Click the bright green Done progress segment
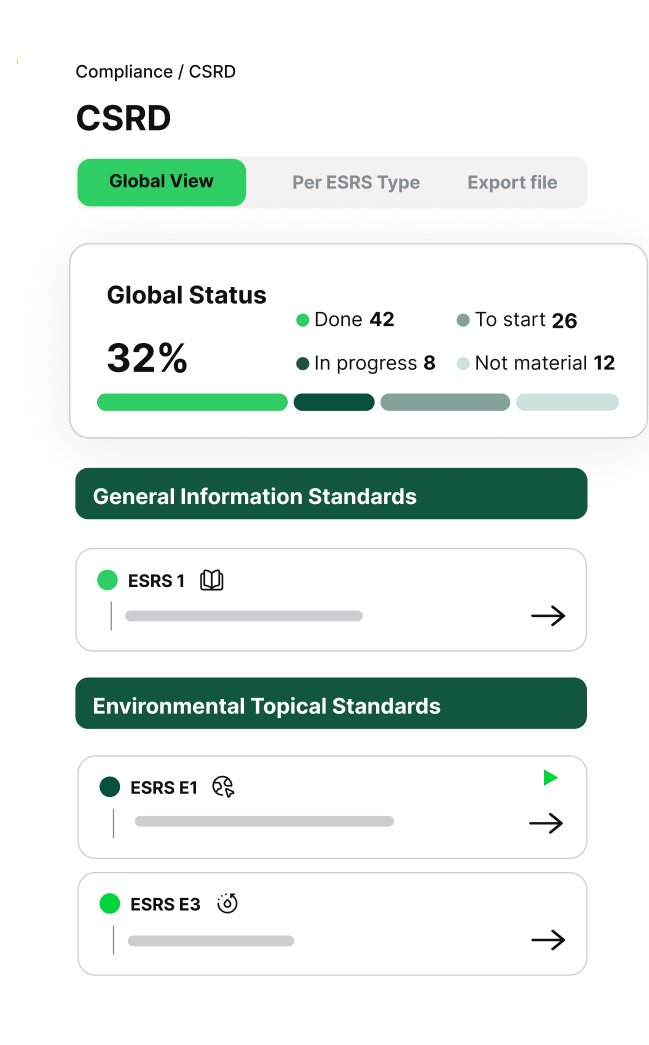This screenshot has width=649, height=1045. tap(192, 403)
